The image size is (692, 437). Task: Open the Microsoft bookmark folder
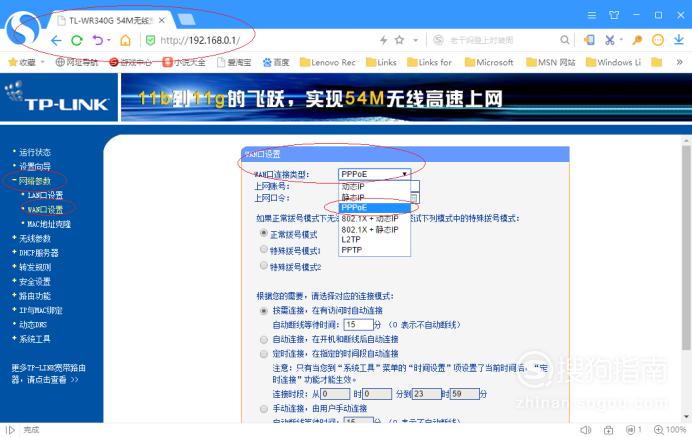pyautogui.click(x=489, y=62)
